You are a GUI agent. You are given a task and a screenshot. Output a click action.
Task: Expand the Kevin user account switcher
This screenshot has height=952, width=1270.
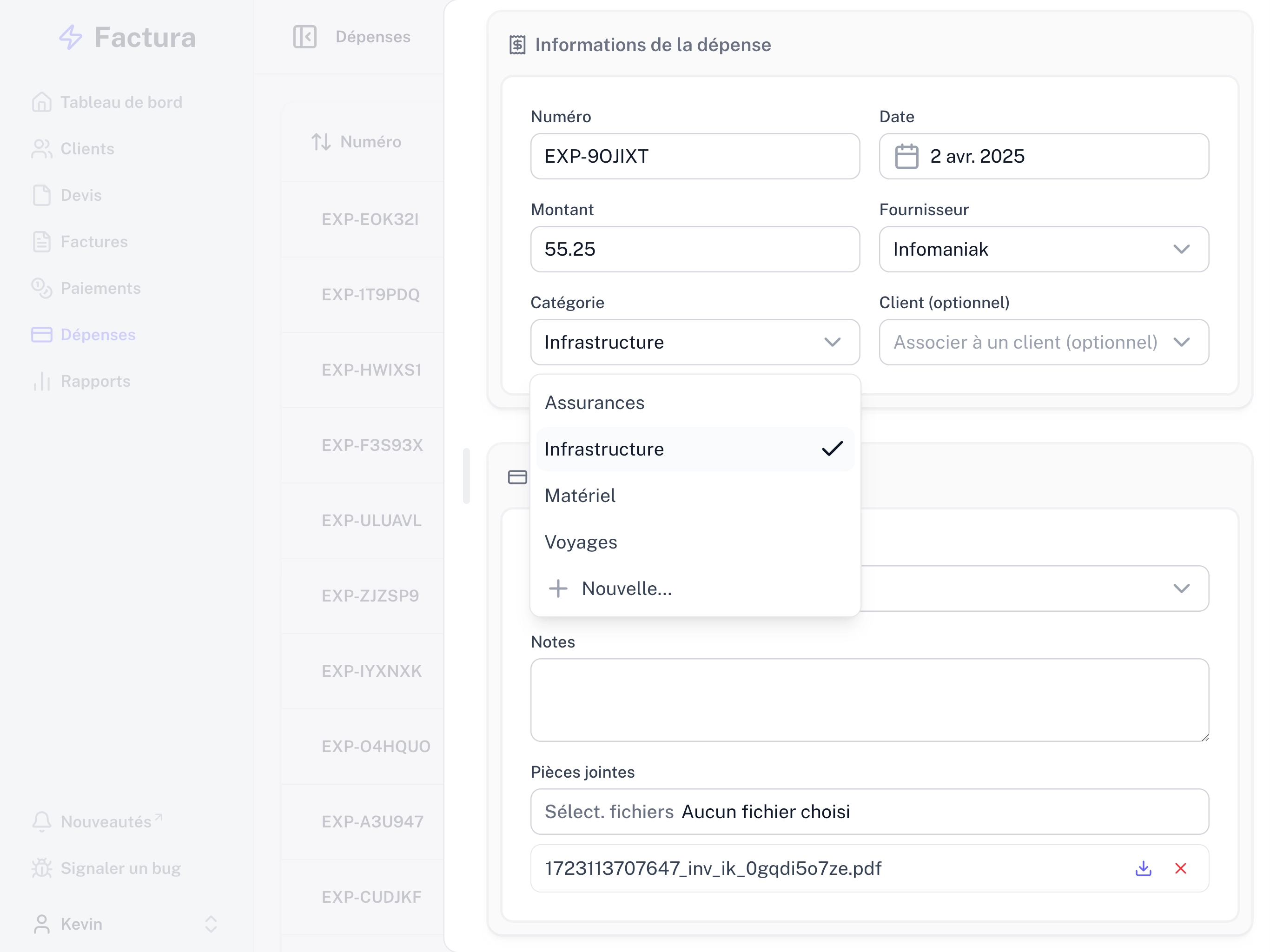(x=211, y=924)
